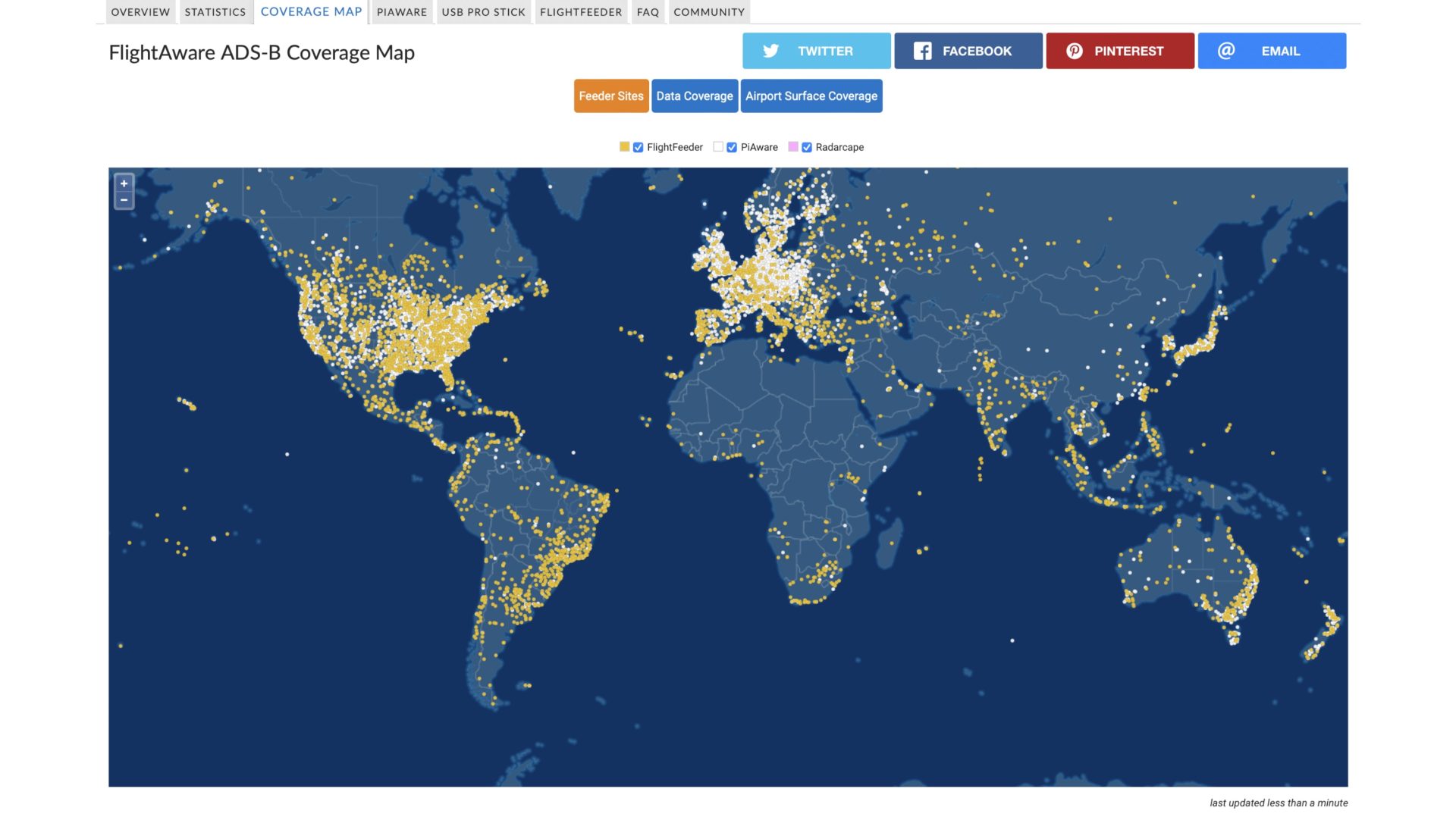
Task: Click the Pinterest logo icon
Action: [x=1074, y=51]
